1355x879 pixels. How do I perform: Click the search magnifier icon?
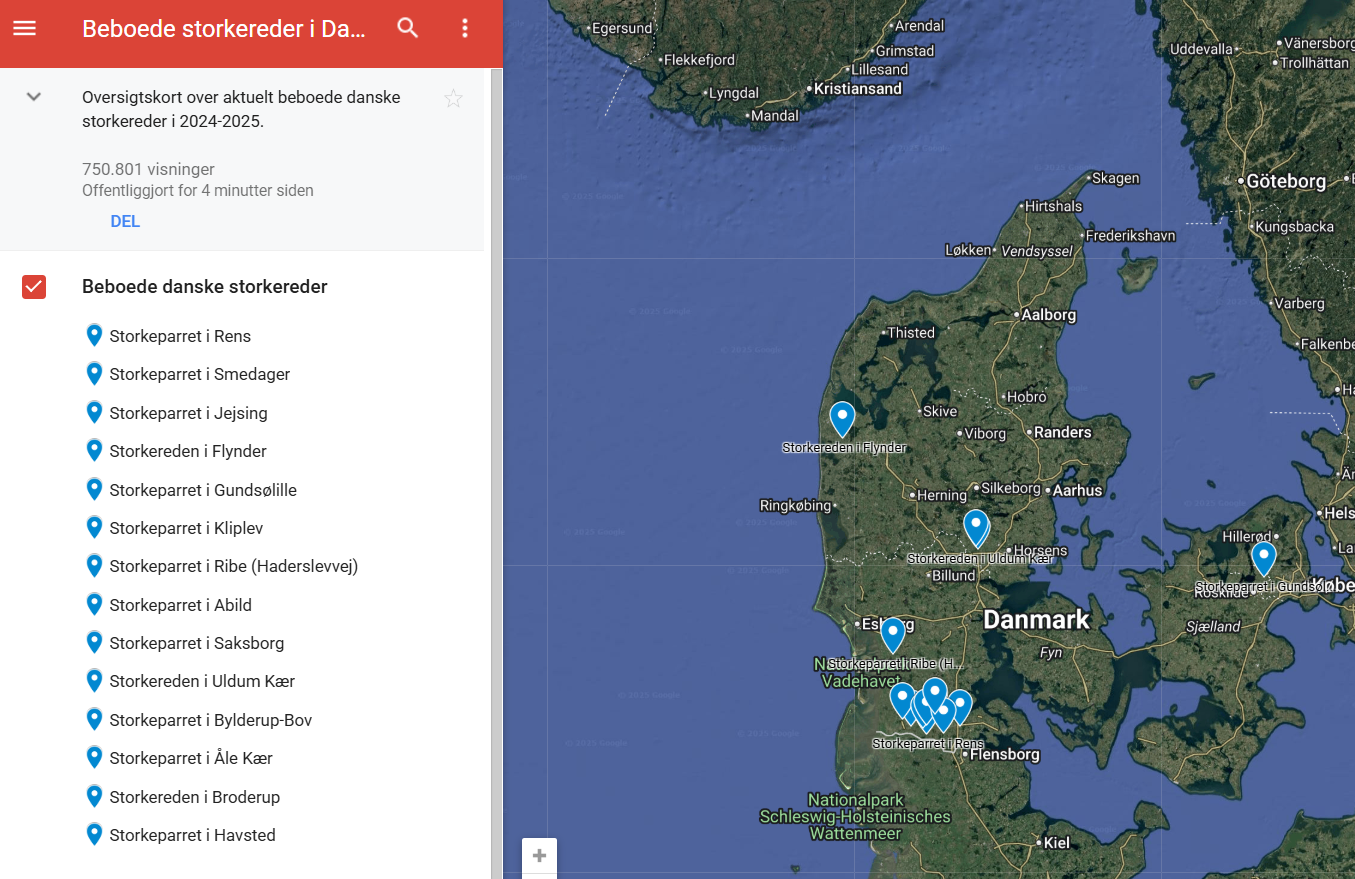407,28
